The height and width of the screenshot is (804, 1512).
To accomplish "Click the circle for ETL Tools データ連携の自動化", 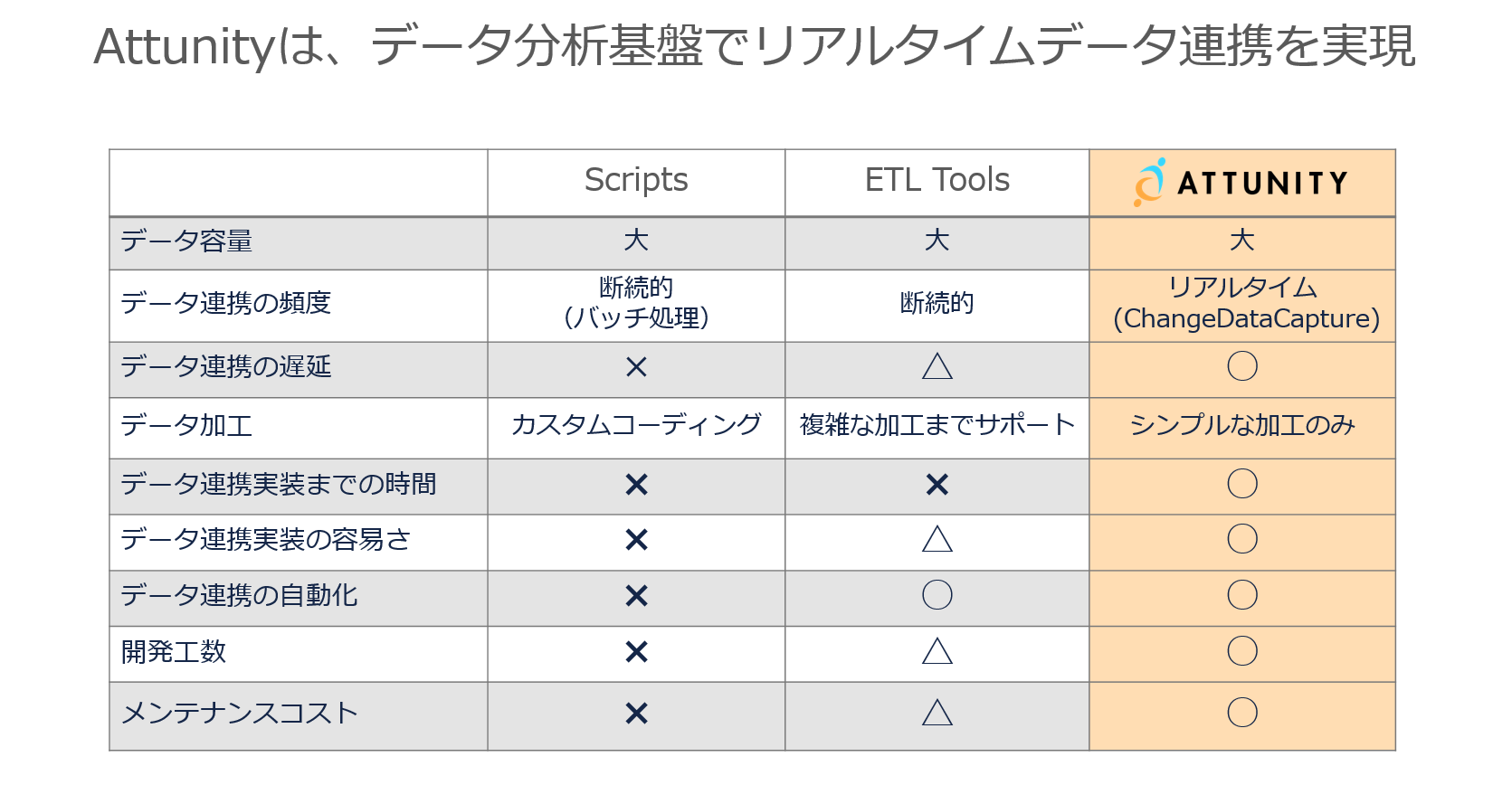I will tap(937, 595).
